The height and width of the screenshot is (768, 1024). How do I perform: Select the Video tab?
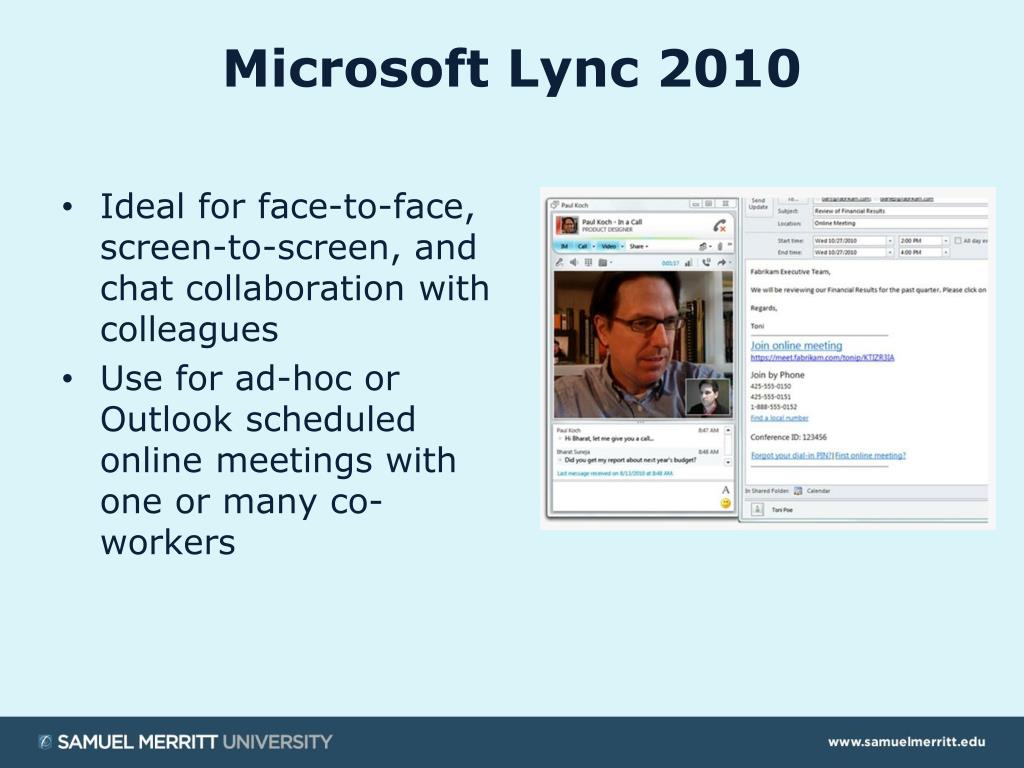click(x=608, y=246)
